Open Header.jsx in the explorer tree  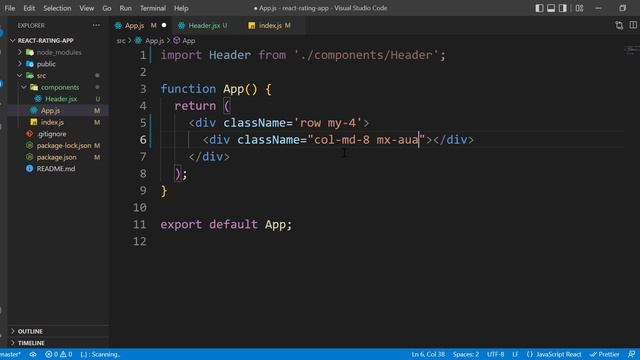click(61, 99)
